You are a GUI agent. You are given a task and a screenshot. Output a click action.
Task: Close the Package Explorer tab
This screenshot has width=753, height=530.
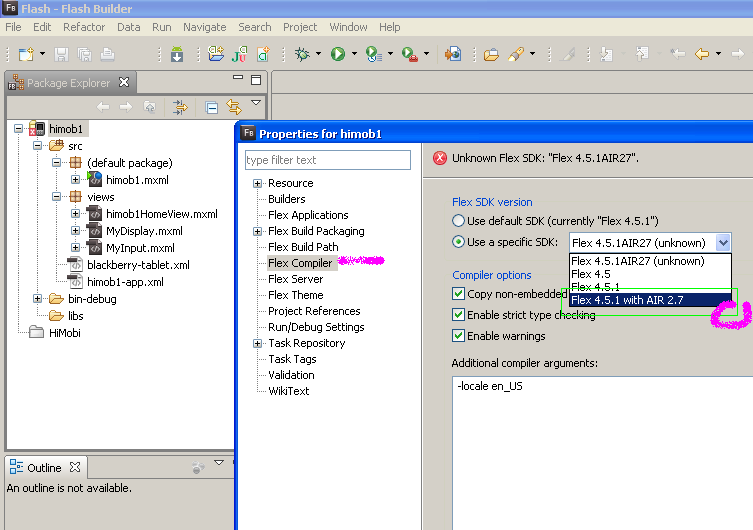(124, 82)
